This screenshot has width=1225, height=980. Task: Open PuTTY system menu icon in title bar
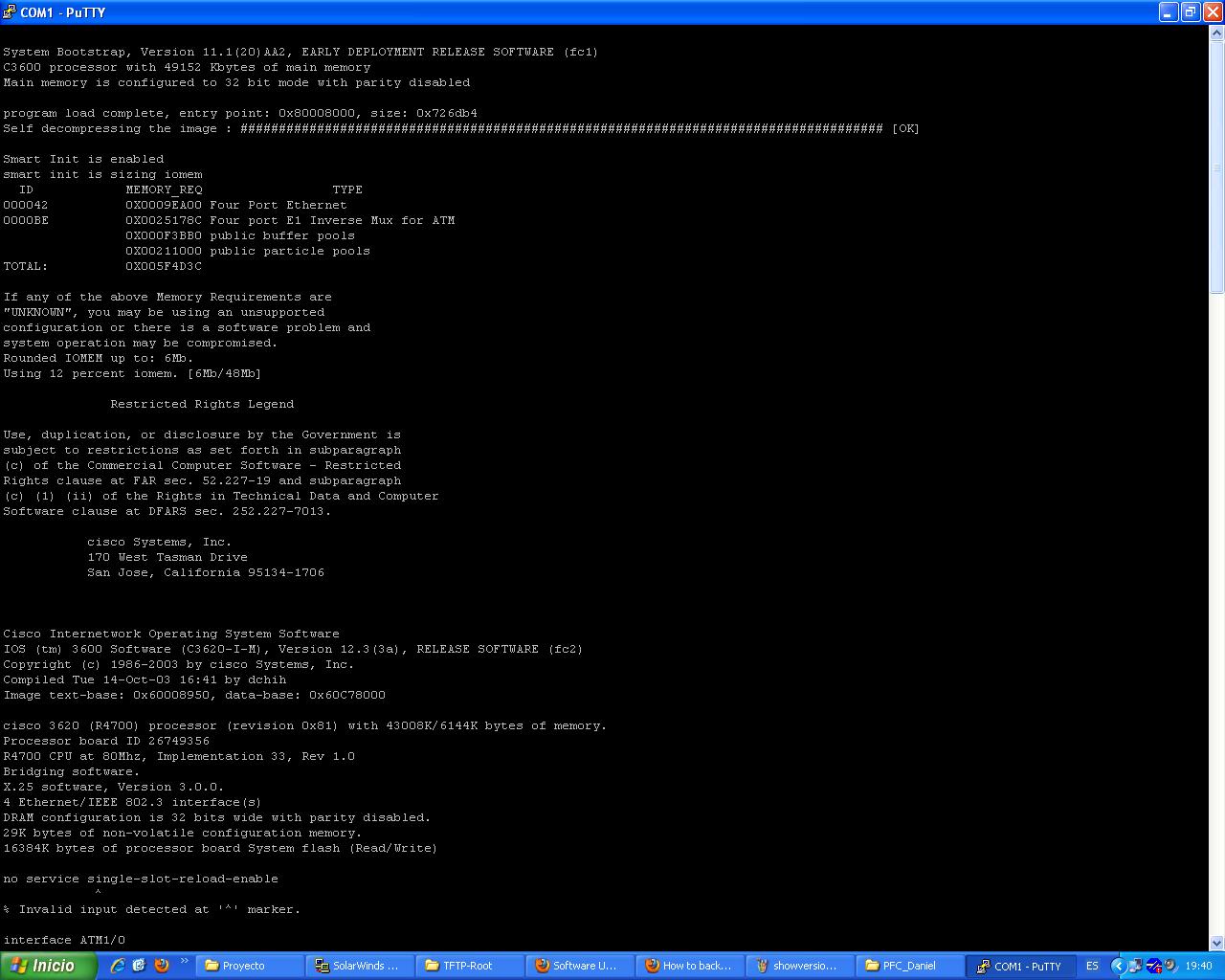tap(10, 12)
